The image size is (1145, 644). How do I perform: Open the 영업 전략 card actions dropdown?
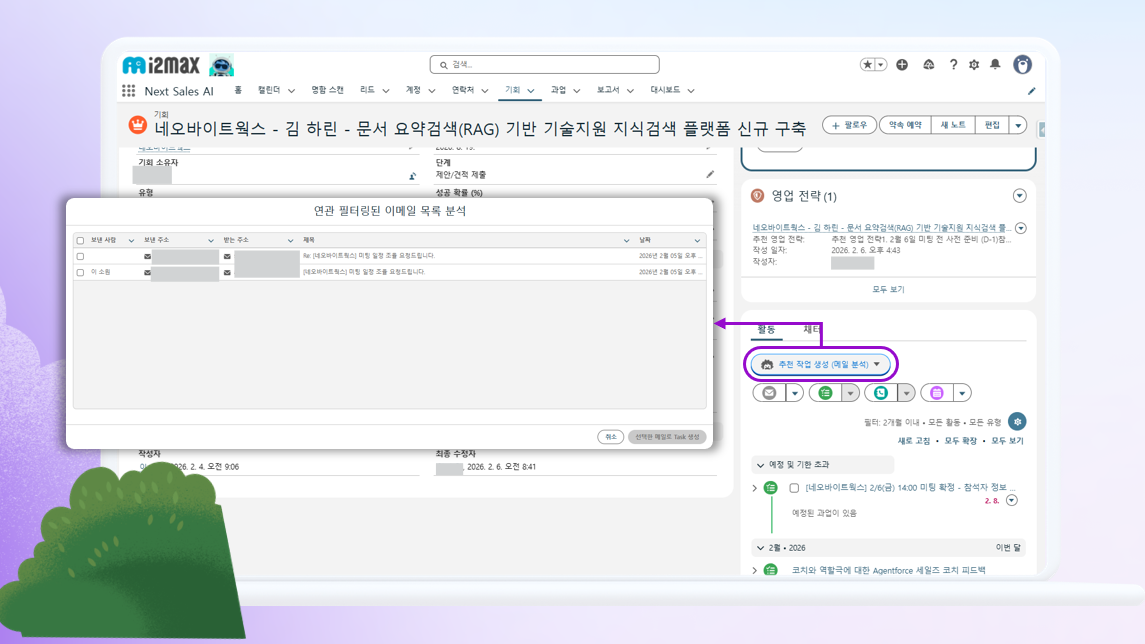coord(1019,196)
